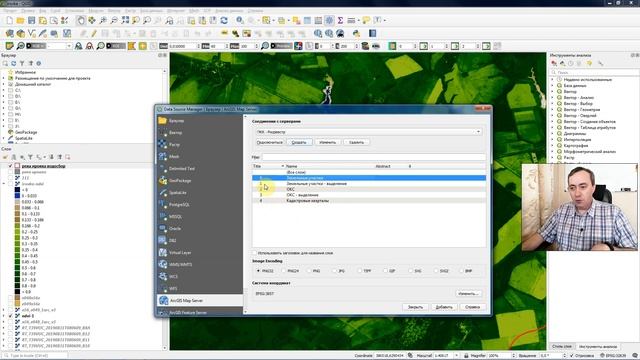Expand the ndvi-1 layer in Layers panel
Image resolution: width=640 pixels, height=360 pixels.
point(4,316)
